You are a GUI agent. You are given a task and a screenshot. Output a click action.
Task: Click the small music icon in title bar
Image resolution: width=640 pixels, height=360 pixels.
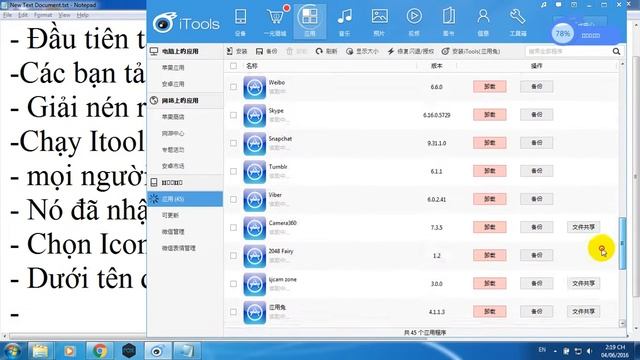[543, 4]
